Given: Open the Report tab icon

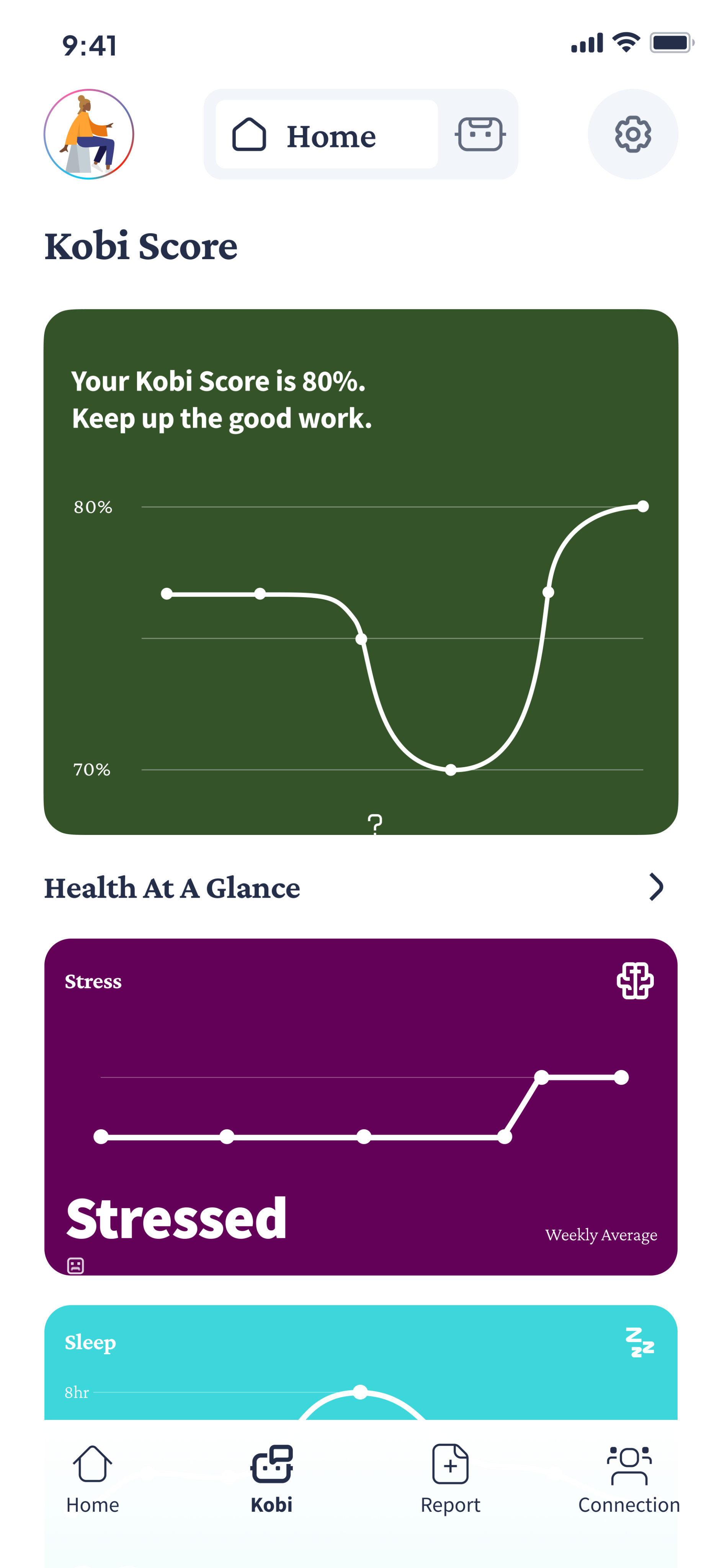Looking at the screenshot, I should pyautogui.click(x=451, y=1465).
